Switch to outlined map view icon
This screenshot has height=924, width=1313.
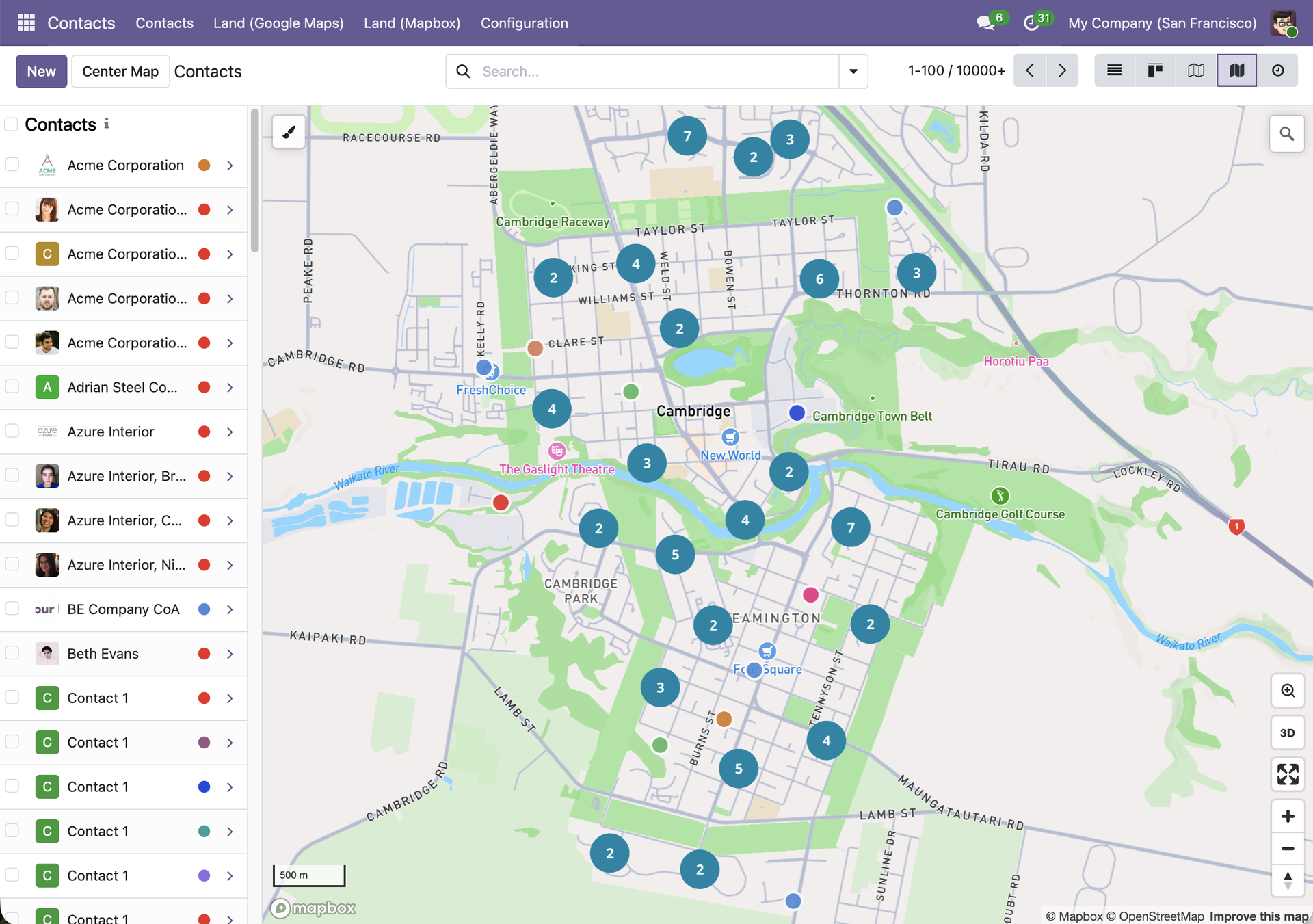1196,70
